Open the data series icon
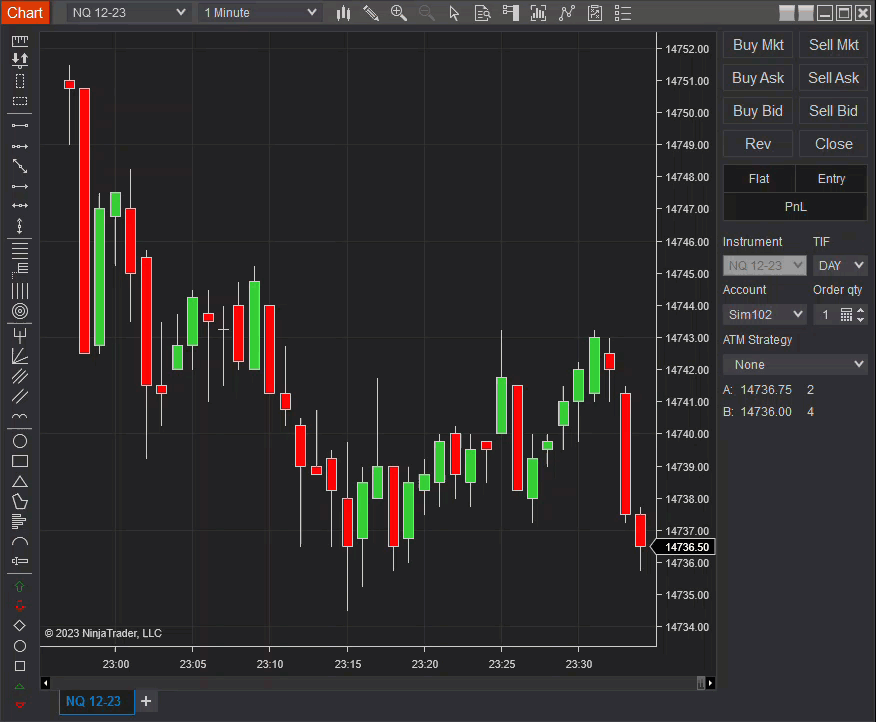This screenshot has height=722, width=876. pos(539,13)
